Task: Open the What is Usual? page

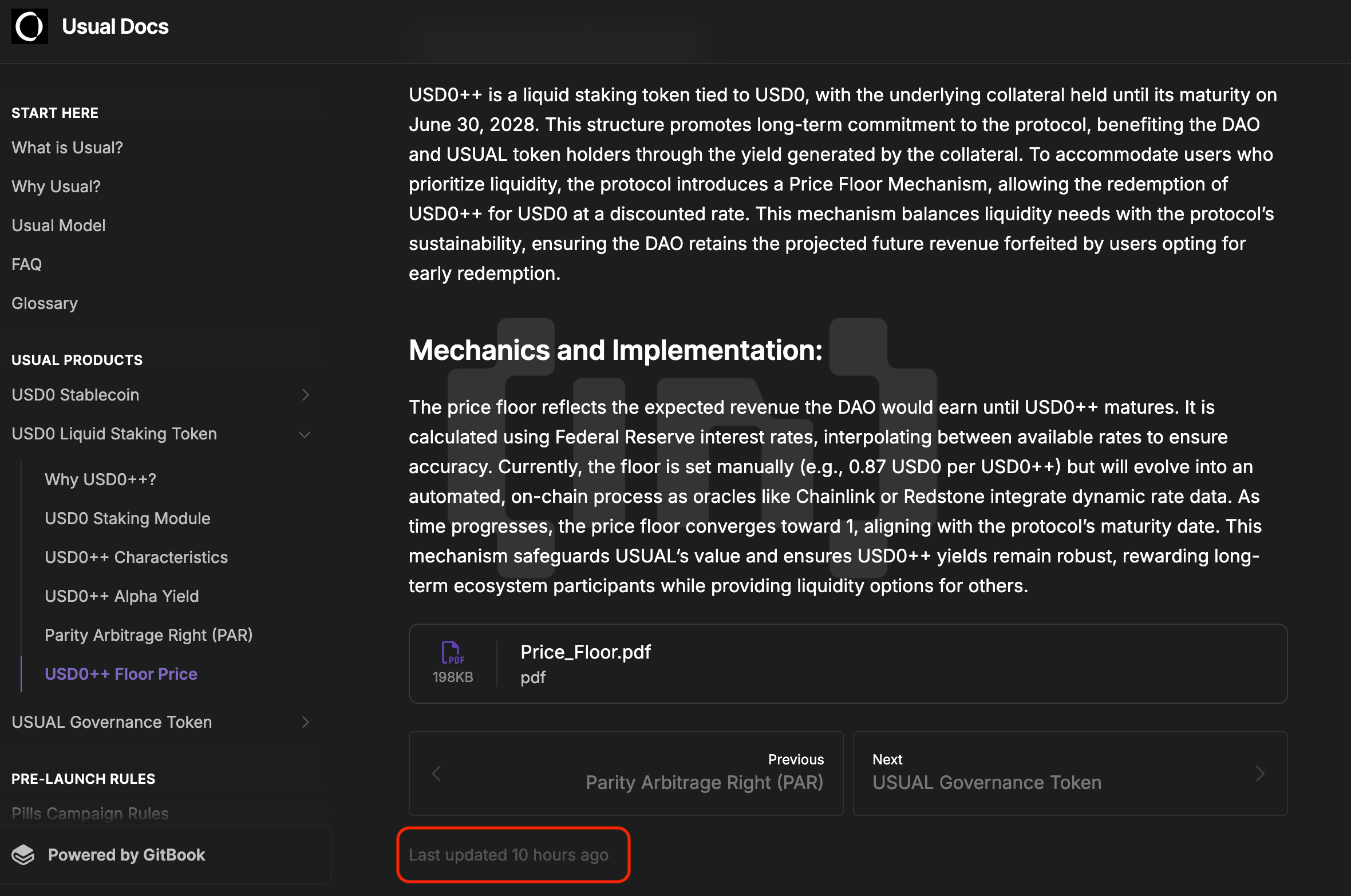Action: point(67,148)
